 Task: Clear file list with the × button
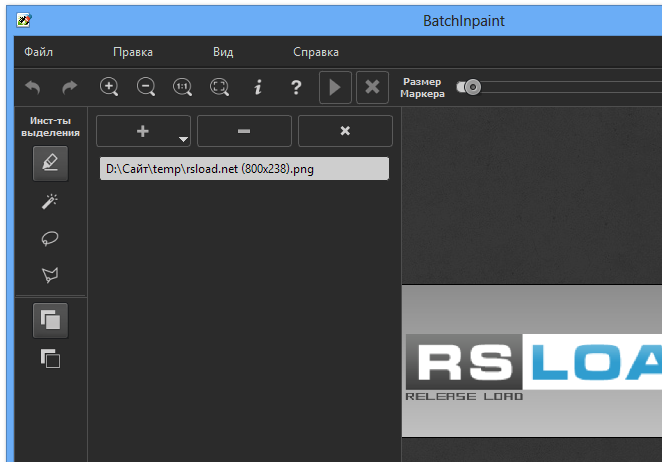coord(345,131)
